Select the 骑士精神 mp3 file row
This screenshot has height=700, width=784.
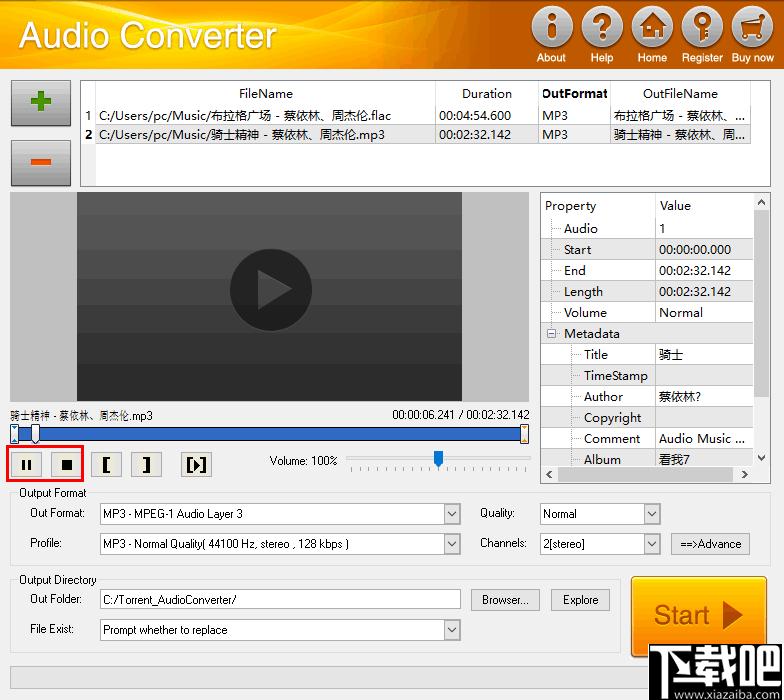pos(418,134)
